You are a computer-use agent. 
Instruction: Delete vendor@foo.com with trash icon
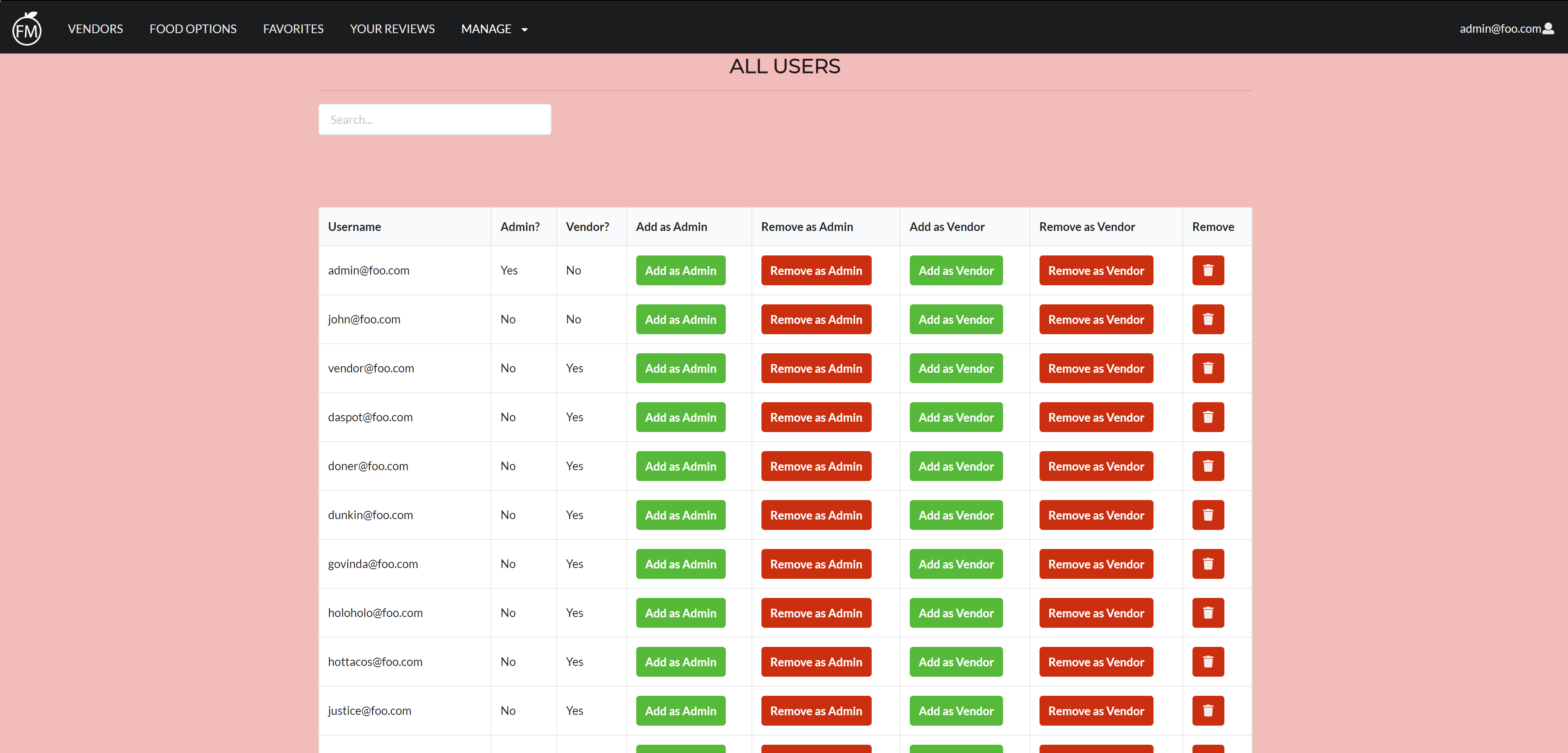pos(1208,368)
